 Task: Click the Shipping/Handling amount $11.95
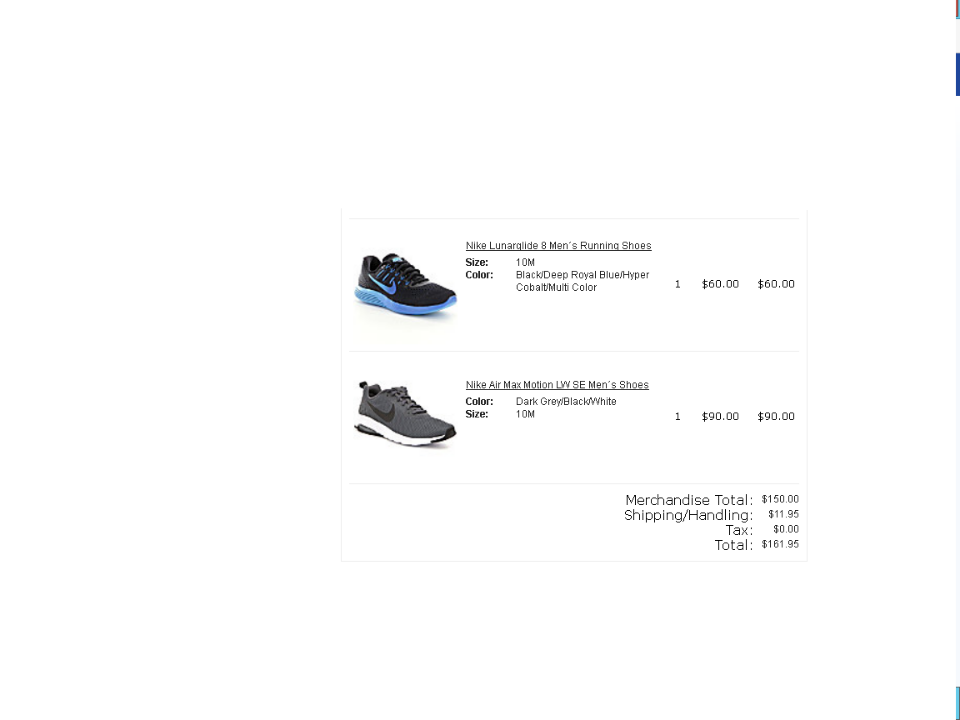pyautogui.click(x=783, y=514)
